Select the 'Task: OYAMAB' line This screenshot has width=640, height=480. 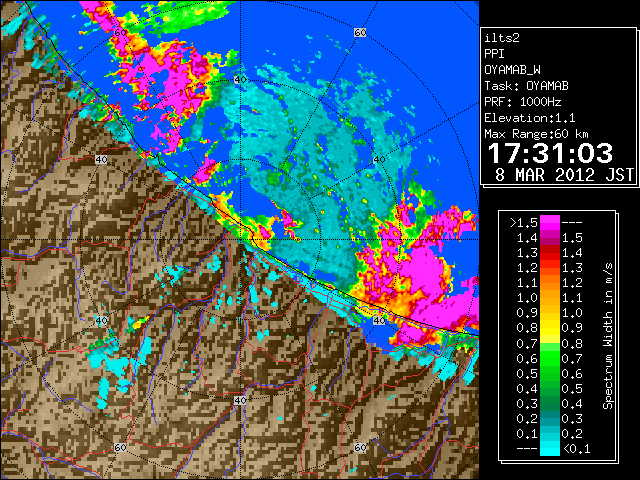tap(527, 86)
